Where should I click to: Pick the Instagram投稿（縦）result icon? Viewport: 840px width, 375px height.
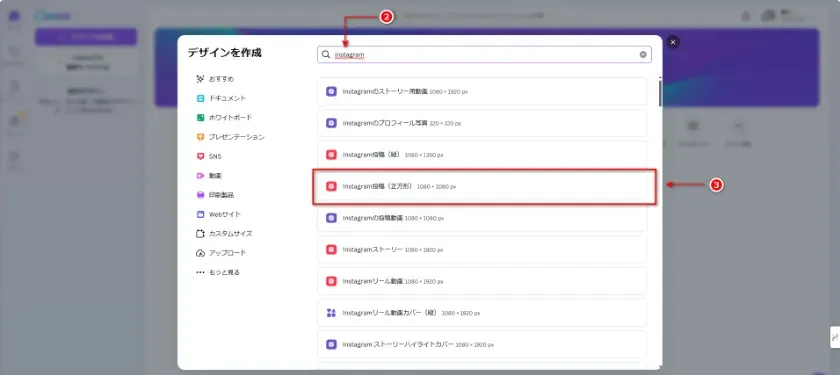coord(332,155)
